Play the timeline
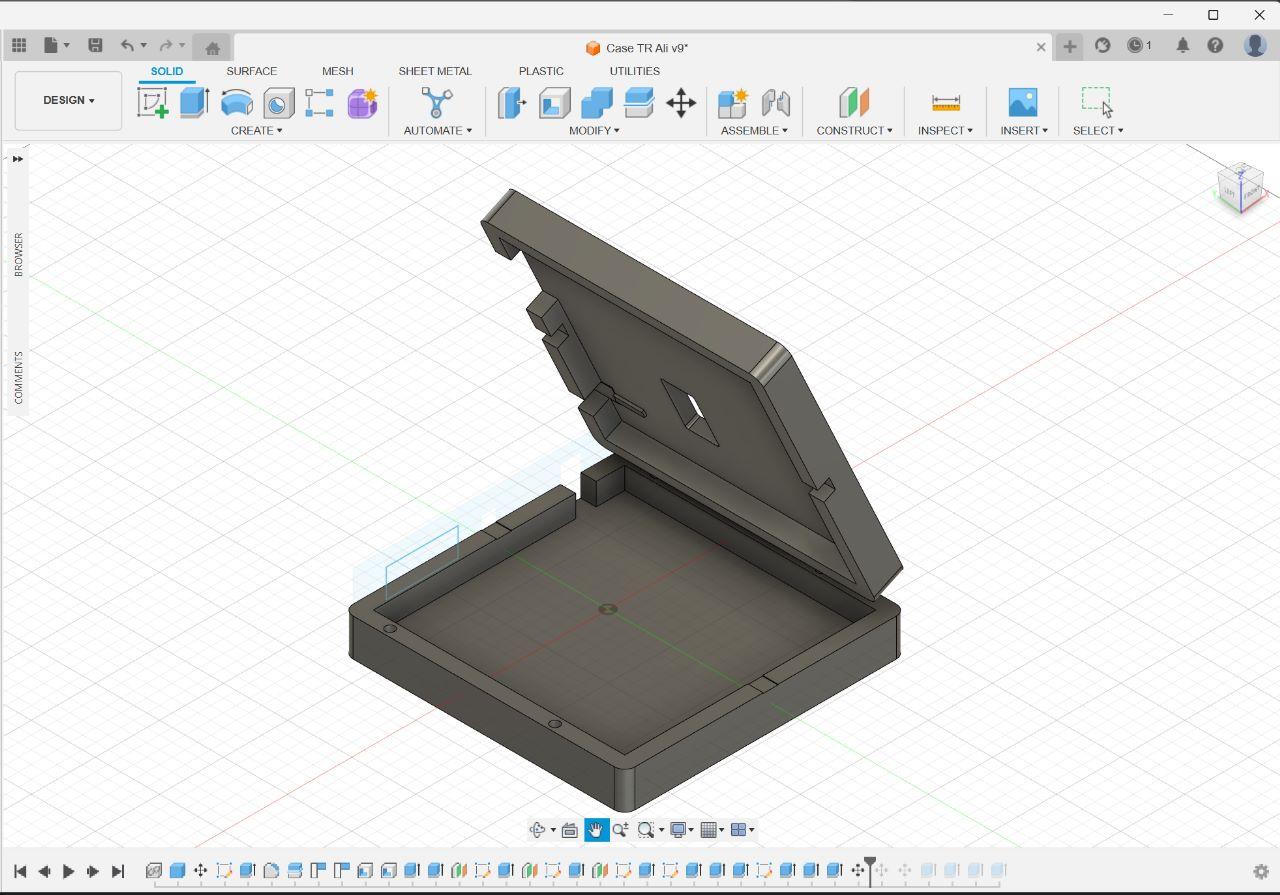1280x895 pixels. [x=68, y=871]
